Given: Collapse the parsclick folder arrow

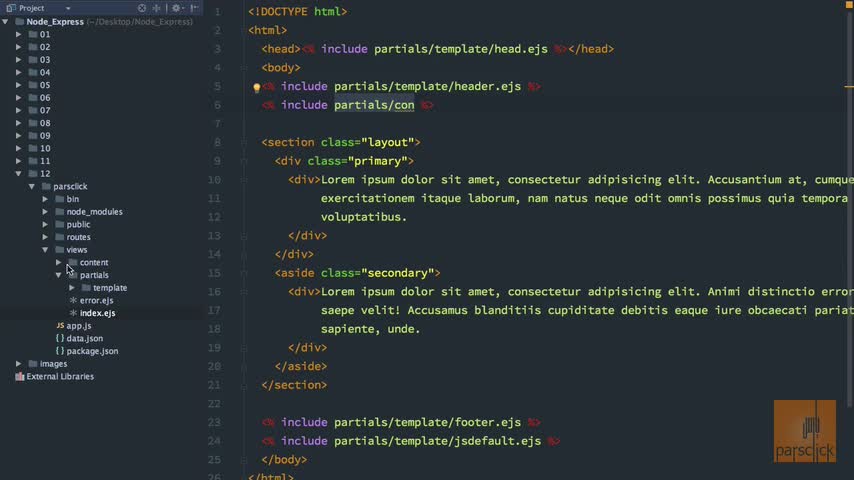Looking at the screenshot, I should click(32, 186).
